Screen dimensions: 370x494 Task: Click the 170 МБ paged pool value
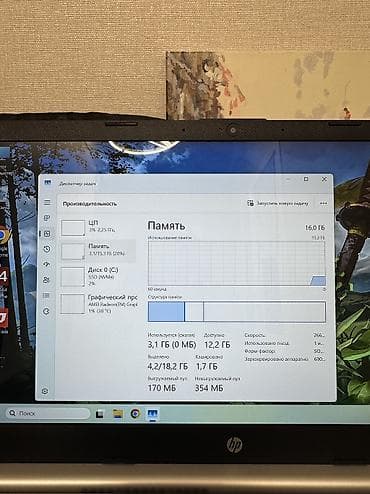[x=162, y=388]
